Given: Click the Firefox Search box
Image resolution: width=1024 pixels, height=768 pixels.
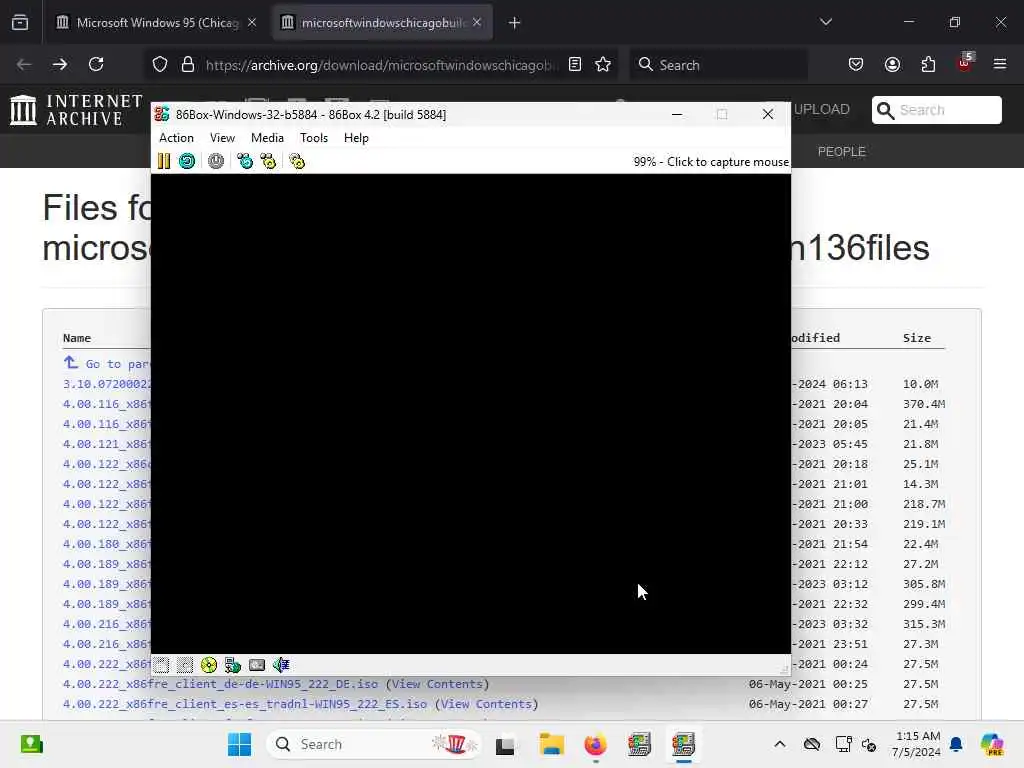Looking at the screenshot, I should coord(718,65).
